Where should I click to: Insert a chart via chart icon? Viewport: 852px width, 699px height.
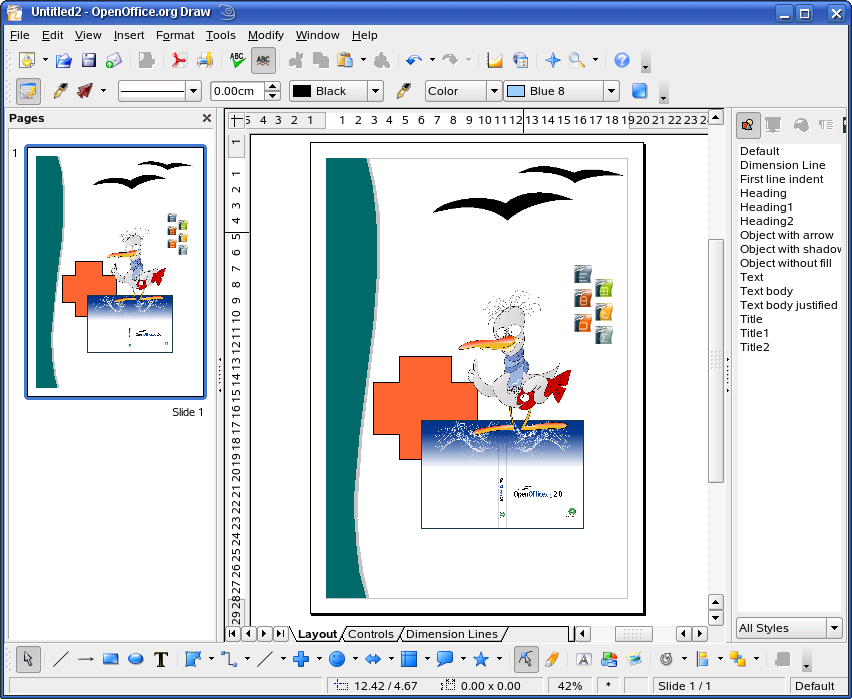click(494, 60)
